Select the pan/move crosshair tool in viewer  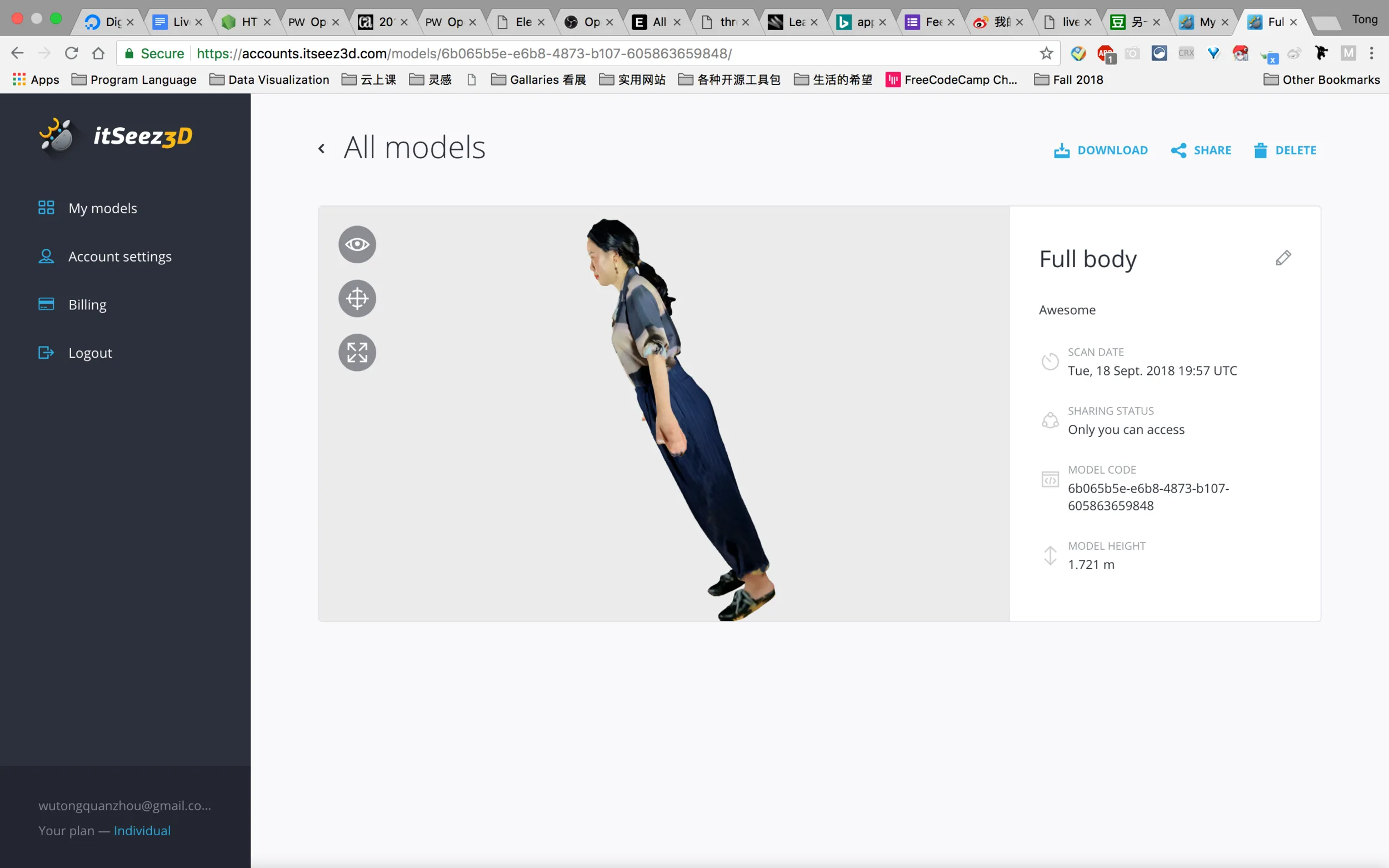click(357, 299)
